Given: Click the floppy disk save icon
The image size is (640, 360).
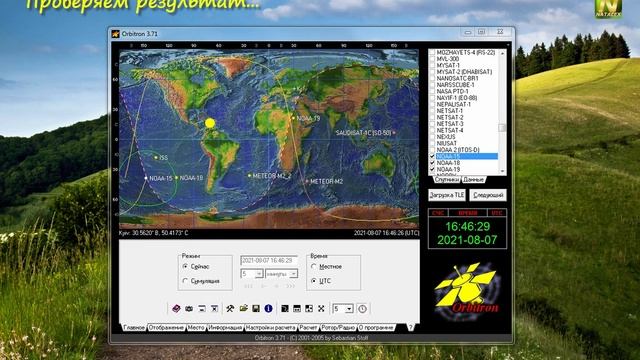Looking at the screenshot, I should point(256,309).
